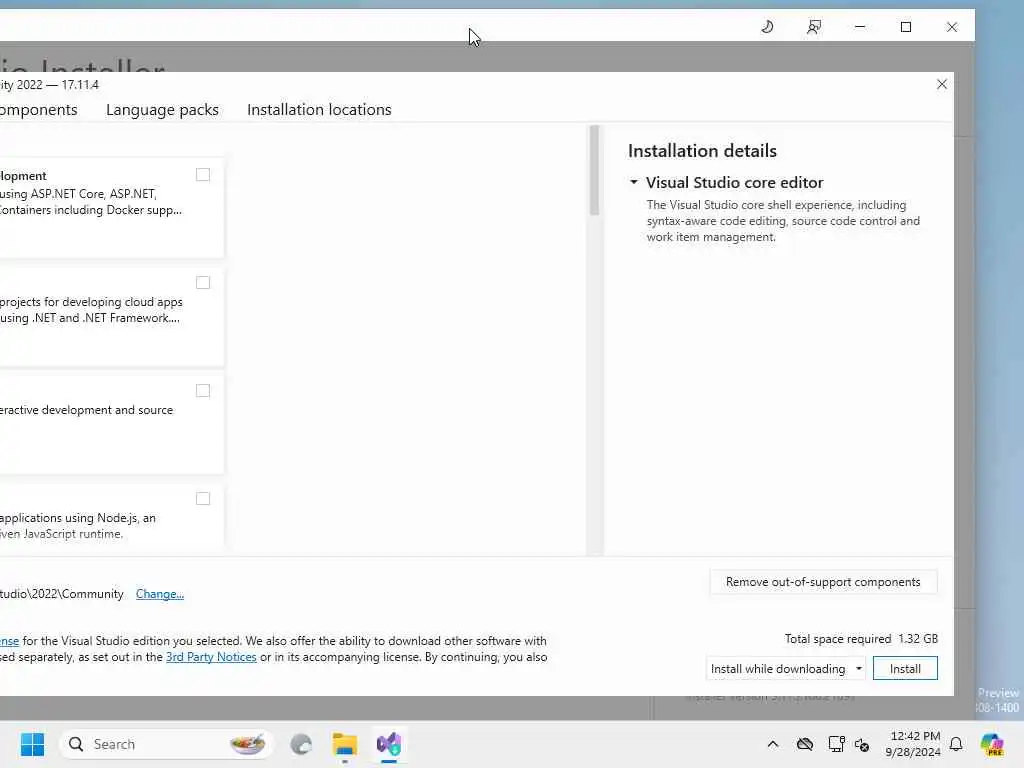Click the search highlight bowl image in the Search box
This screenshot has width=1024, height=768.
pos(248,744)
